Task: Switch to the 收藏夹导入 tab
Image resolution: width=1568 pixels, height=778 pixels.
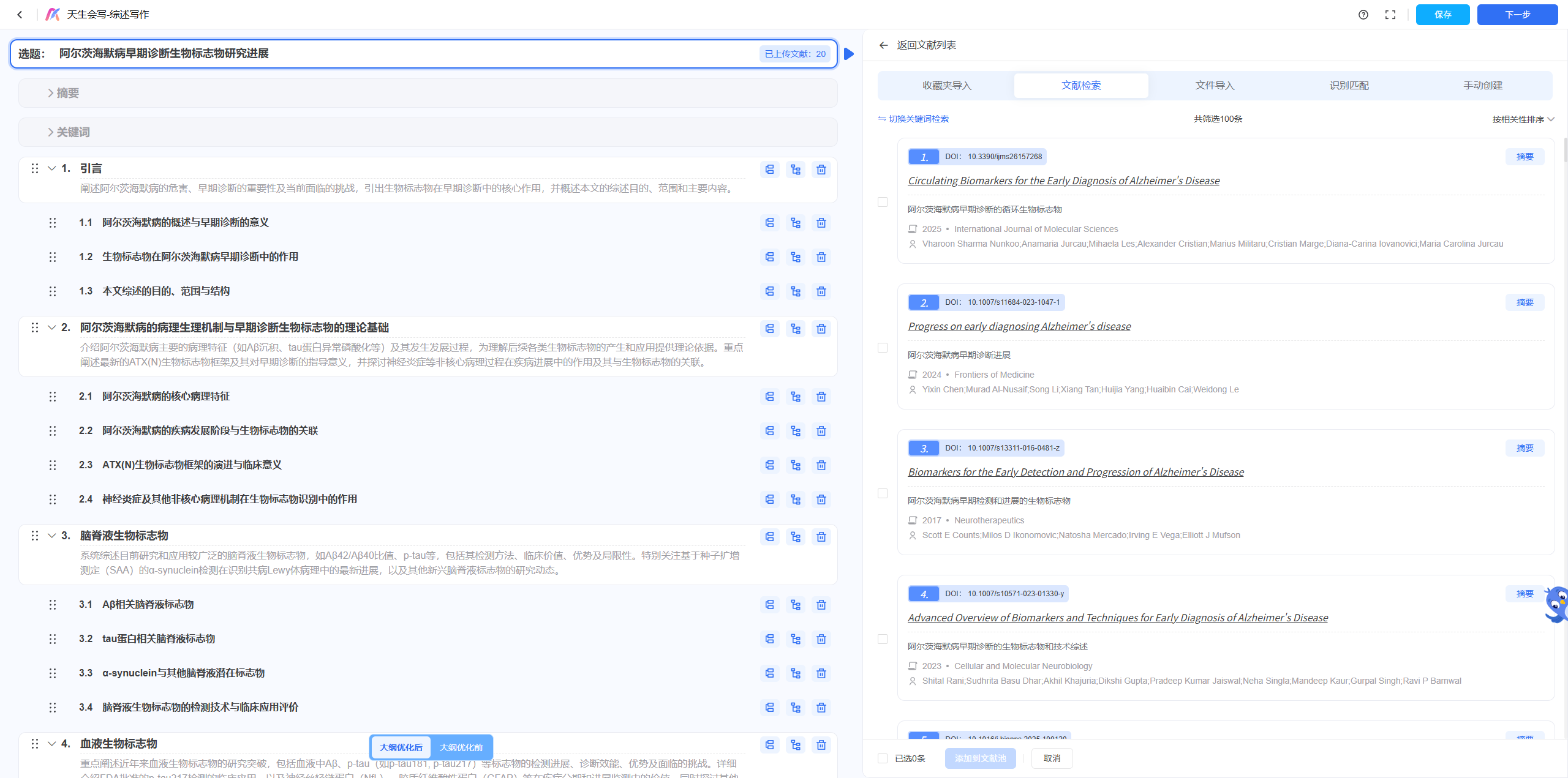Action: (x=946, y=86)
